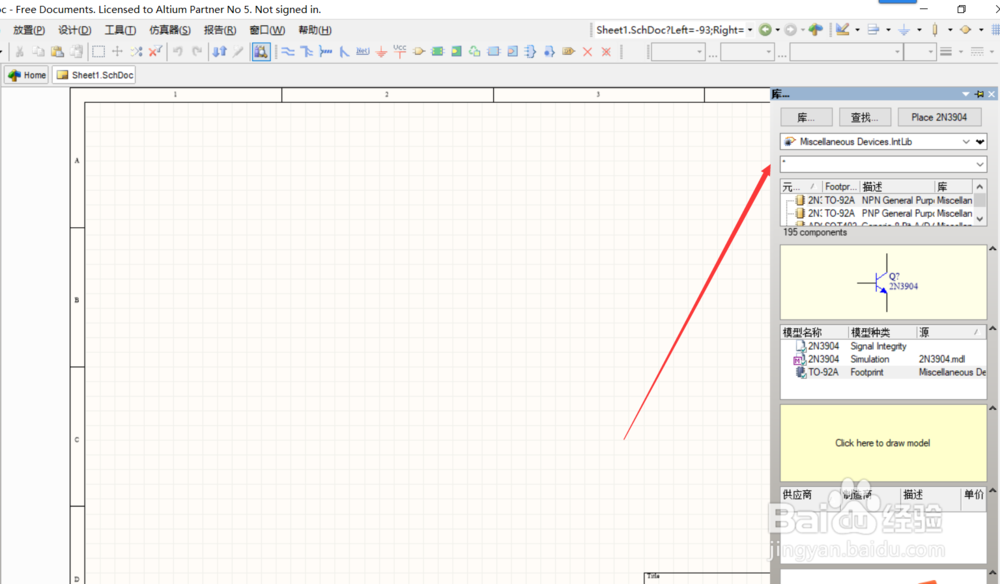Click the pin icon on Libraries panel
Image resolution: width=1000 pixels, height=584 pixels.
click(x=980, y=94)
